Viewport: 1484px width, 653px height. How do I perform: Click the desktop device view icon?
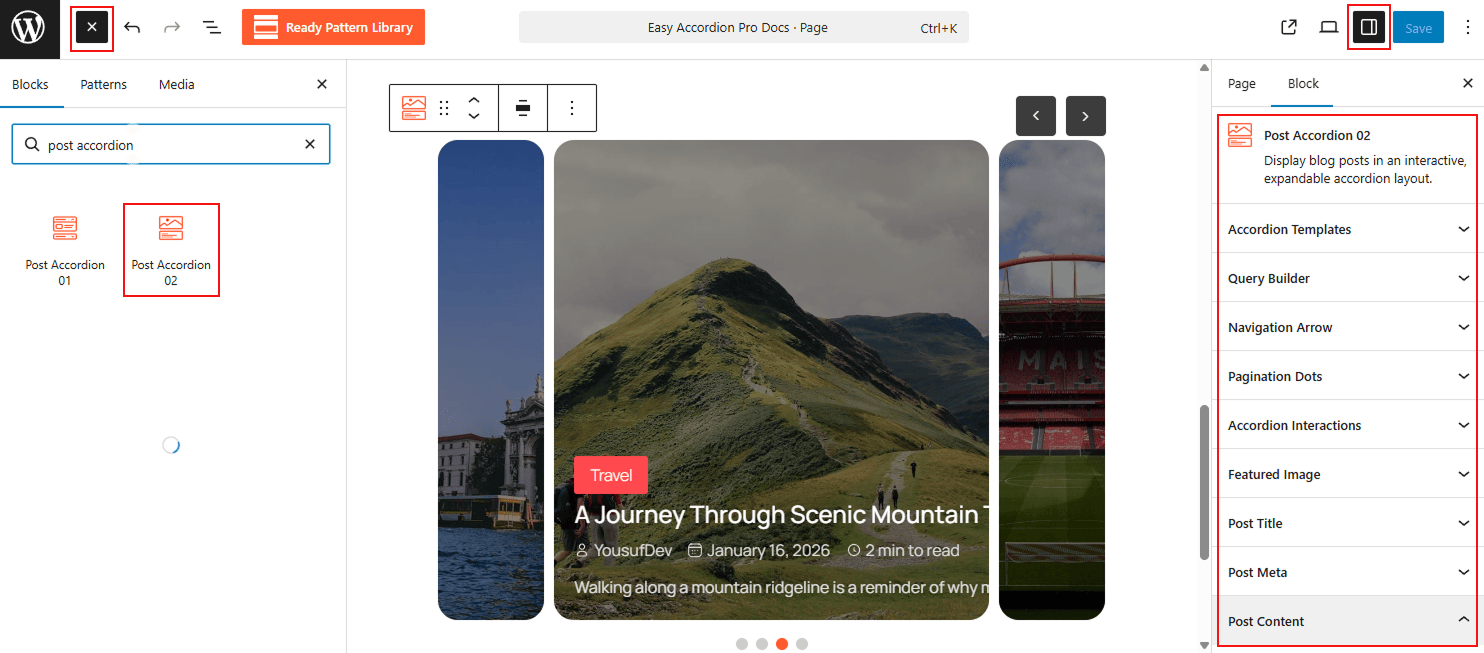click(1328, 28)
